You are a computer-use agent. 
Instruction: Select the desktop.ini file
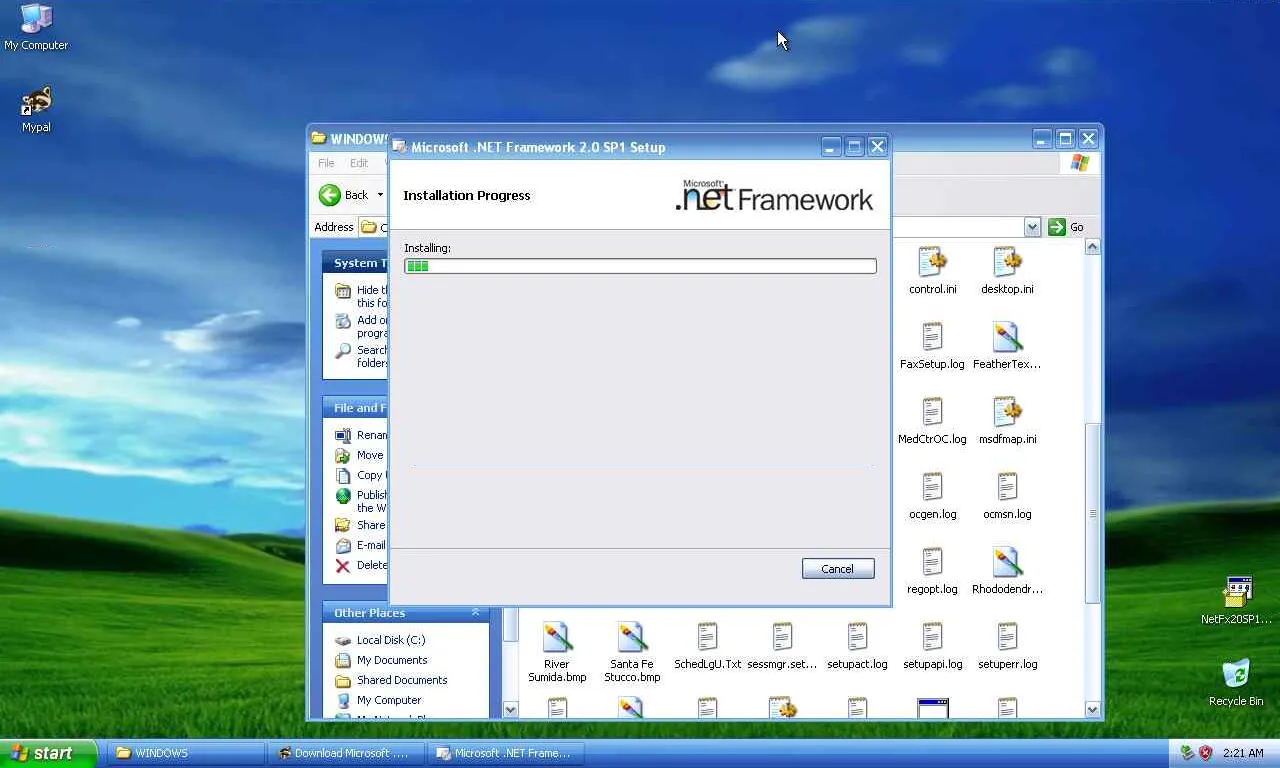tap(1007, 272)
